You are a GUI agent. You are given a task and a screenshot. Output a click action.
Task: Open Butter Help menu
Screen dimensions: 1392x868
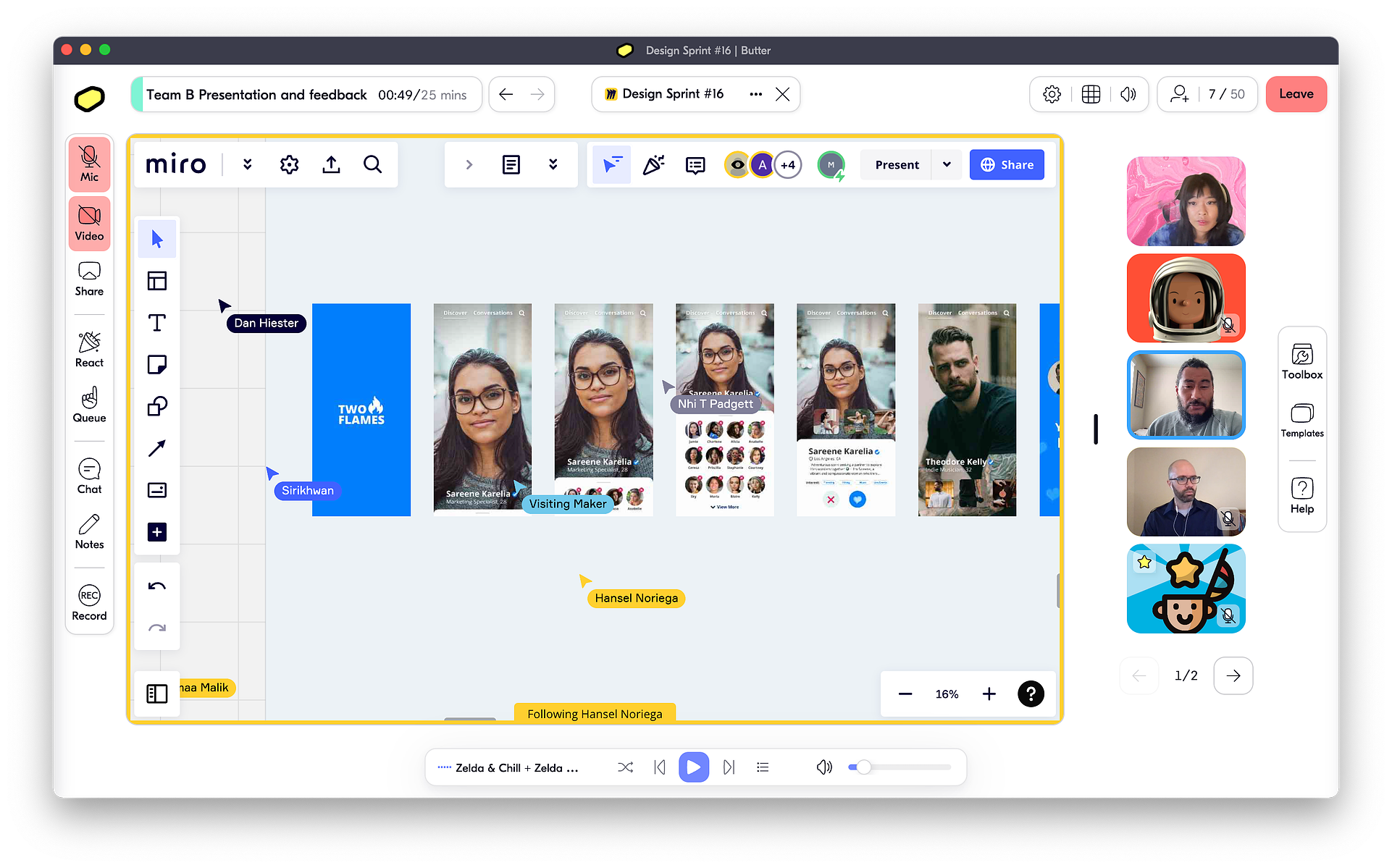click(1301, 496)
